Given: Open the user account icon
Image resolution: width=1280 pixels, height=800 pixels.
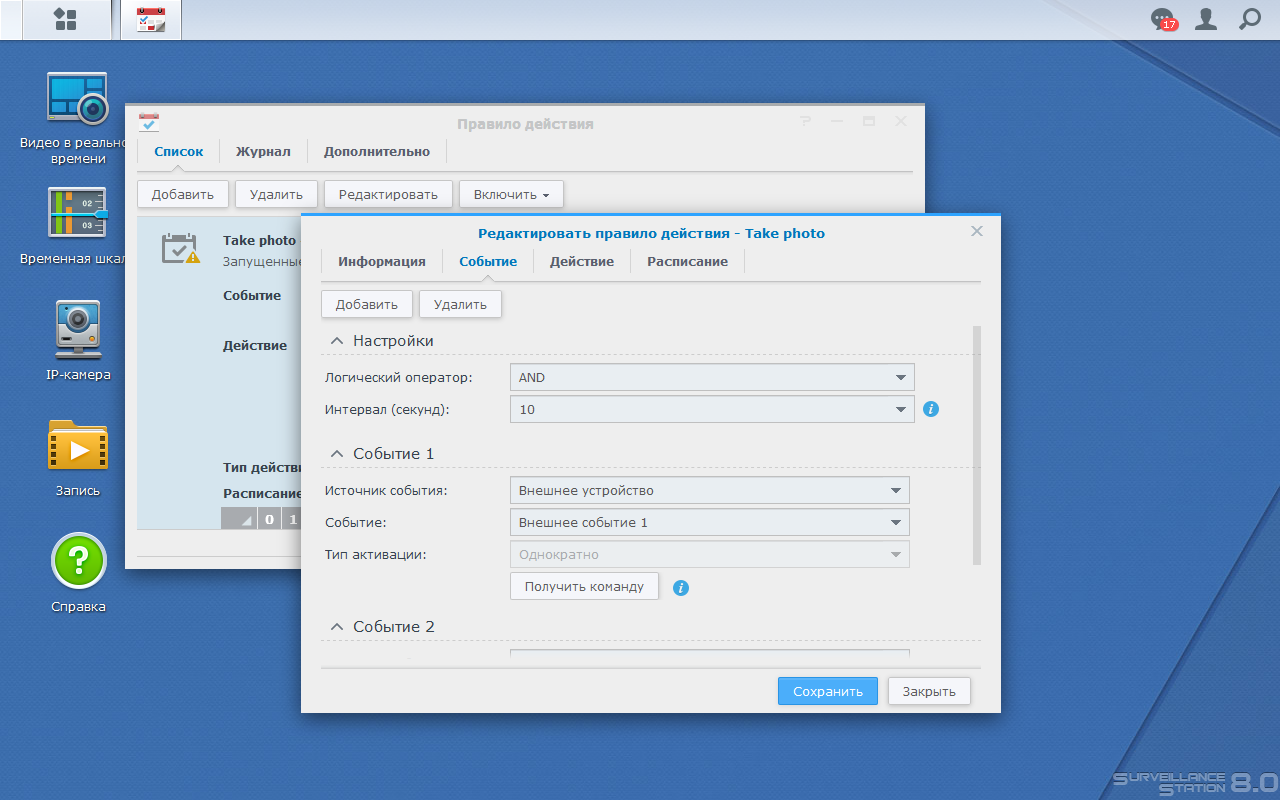Looking at the screenshot, I should click(x=1206, y=18).
